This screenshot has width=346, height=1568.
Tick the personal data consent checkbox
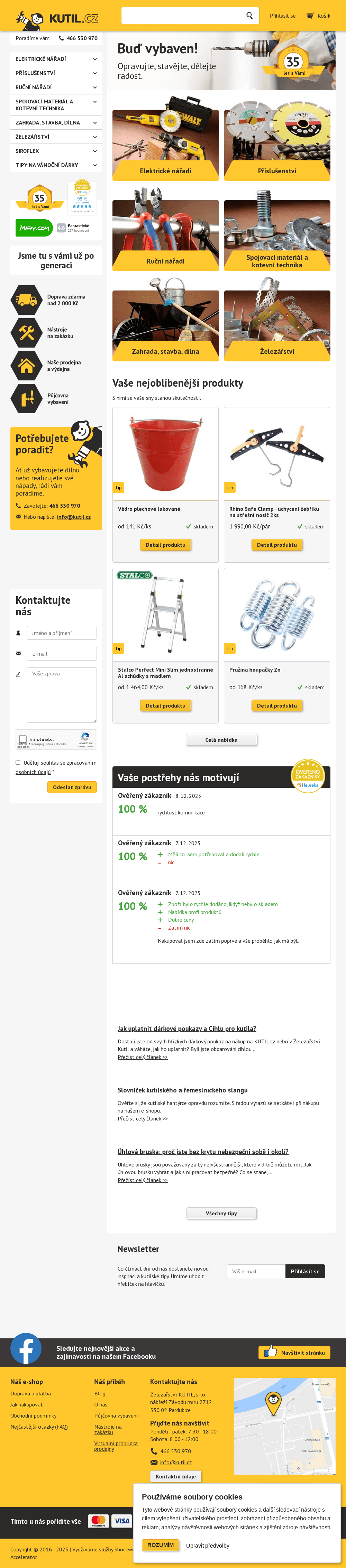click(18, 762)
